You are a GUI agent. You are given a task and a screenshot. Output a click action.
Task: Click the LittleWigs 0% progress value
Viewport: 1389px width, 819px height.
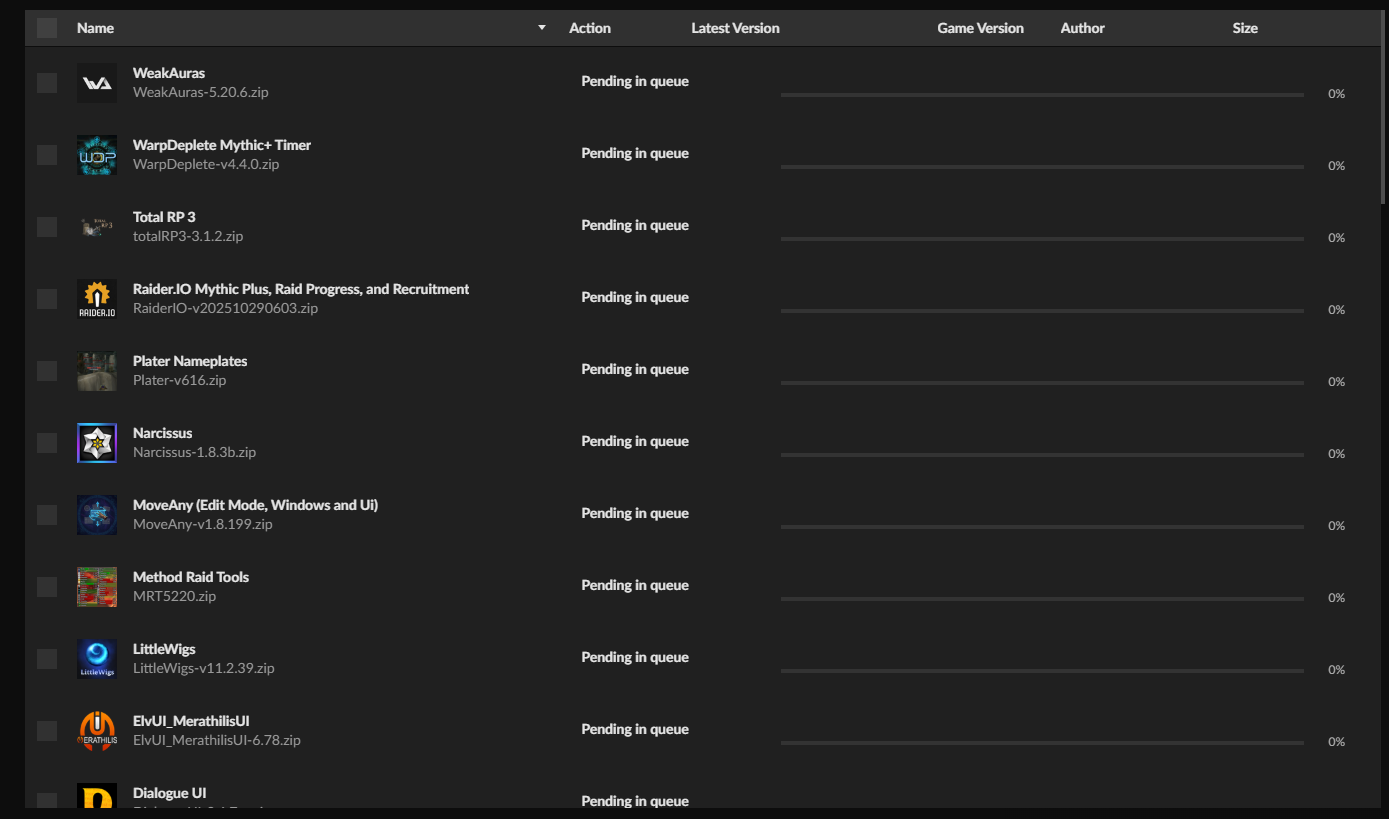(x=1336, y=670)
